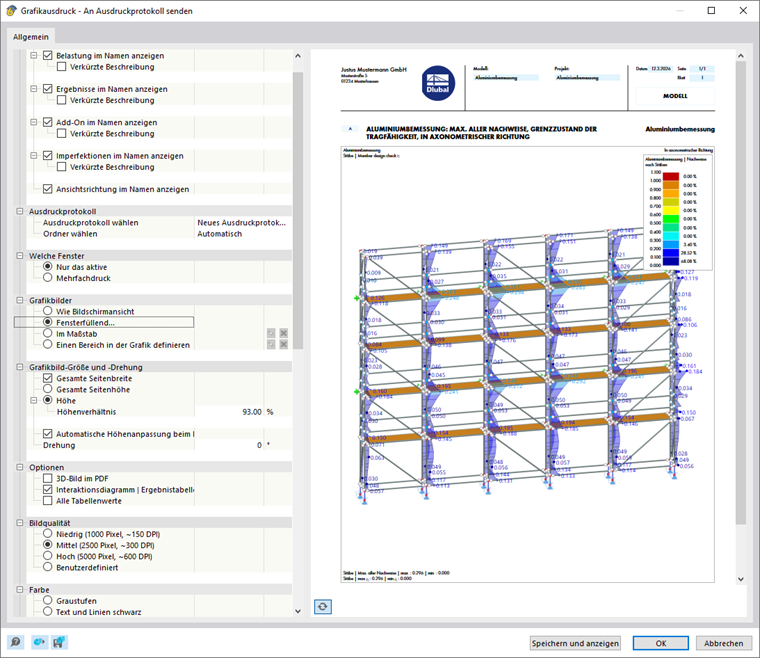Collapse the Ausdruckprotokoll section
This screenshot has height=658, width=760.
(20, 211)
